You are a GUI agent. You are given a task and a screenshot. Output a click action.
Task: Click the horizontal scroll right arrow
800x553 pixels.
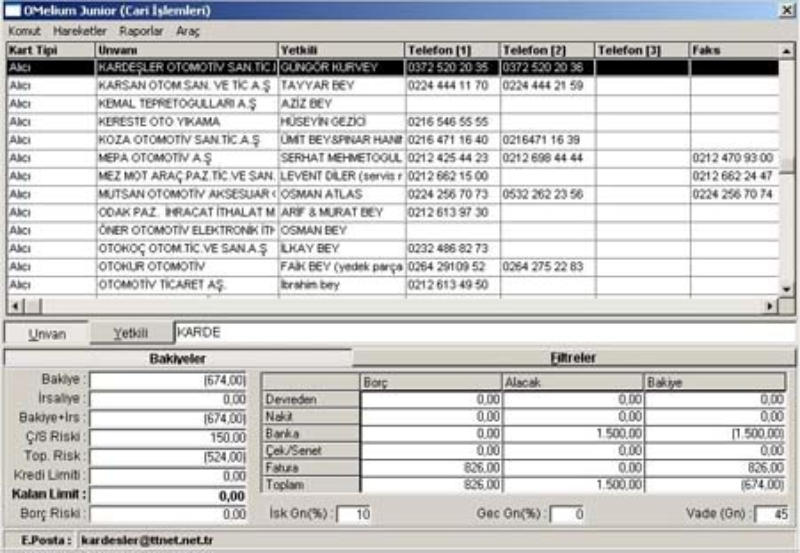[x=770, y=306]
